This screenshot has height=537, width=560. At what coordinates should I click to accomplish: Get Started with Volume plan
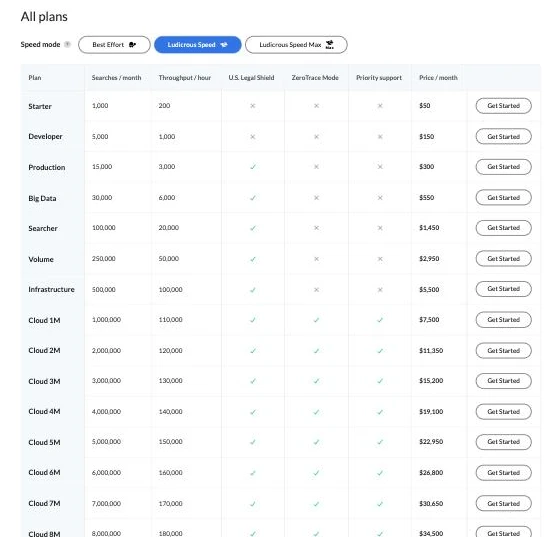(x=504, y=259)
